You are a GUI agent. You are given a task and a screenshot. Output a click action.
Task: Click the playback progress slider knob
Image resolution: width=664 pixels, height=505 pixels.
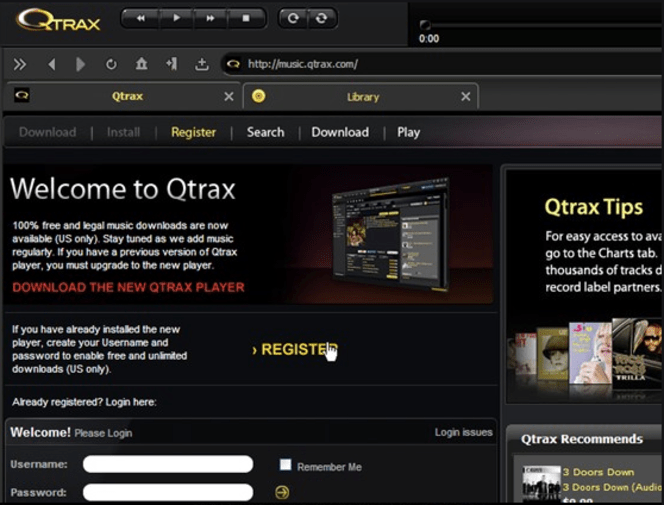tap(425, 25)
